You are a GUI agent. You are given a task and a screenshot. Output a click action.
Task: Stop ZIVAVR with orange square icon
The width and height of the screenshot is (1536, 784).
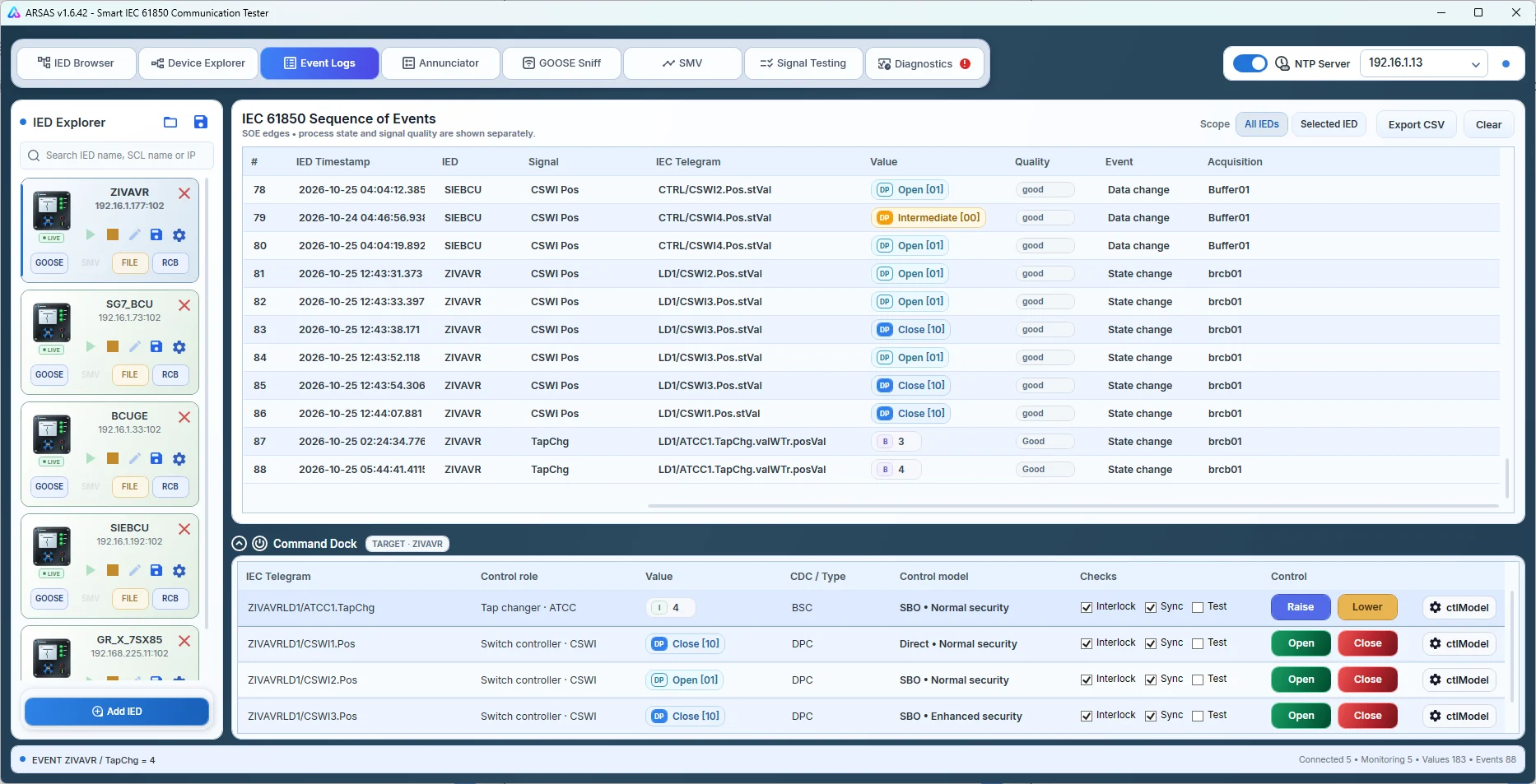113,235
